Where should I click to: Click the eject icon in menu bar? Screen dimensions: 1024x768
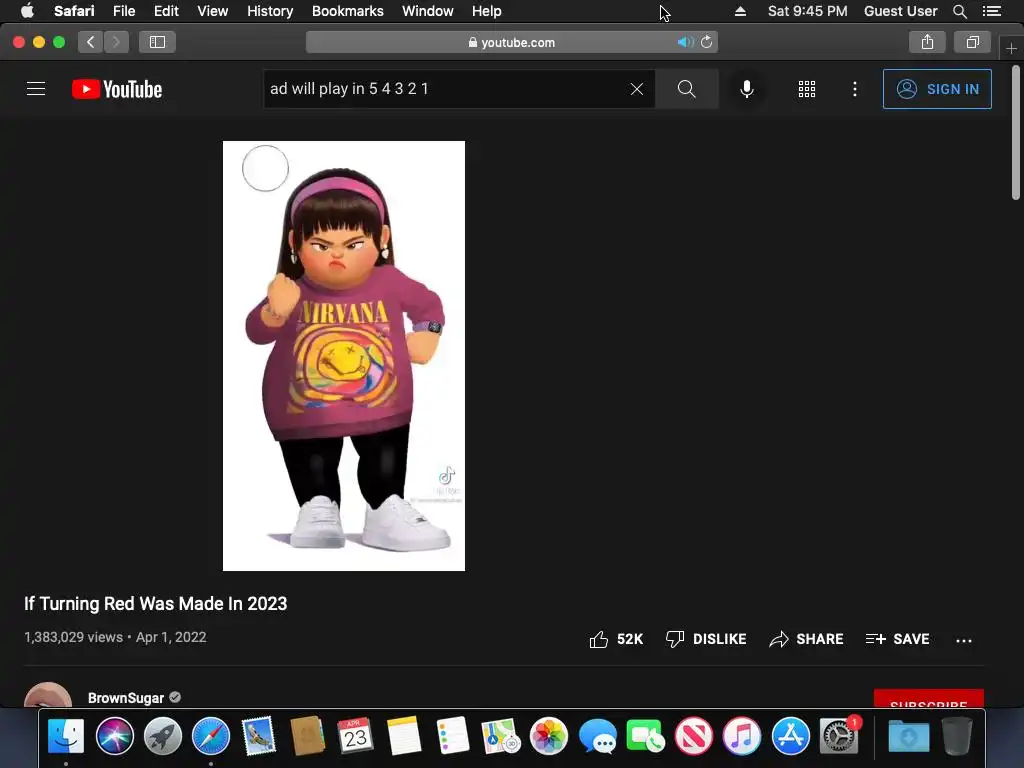click(740, 11)
